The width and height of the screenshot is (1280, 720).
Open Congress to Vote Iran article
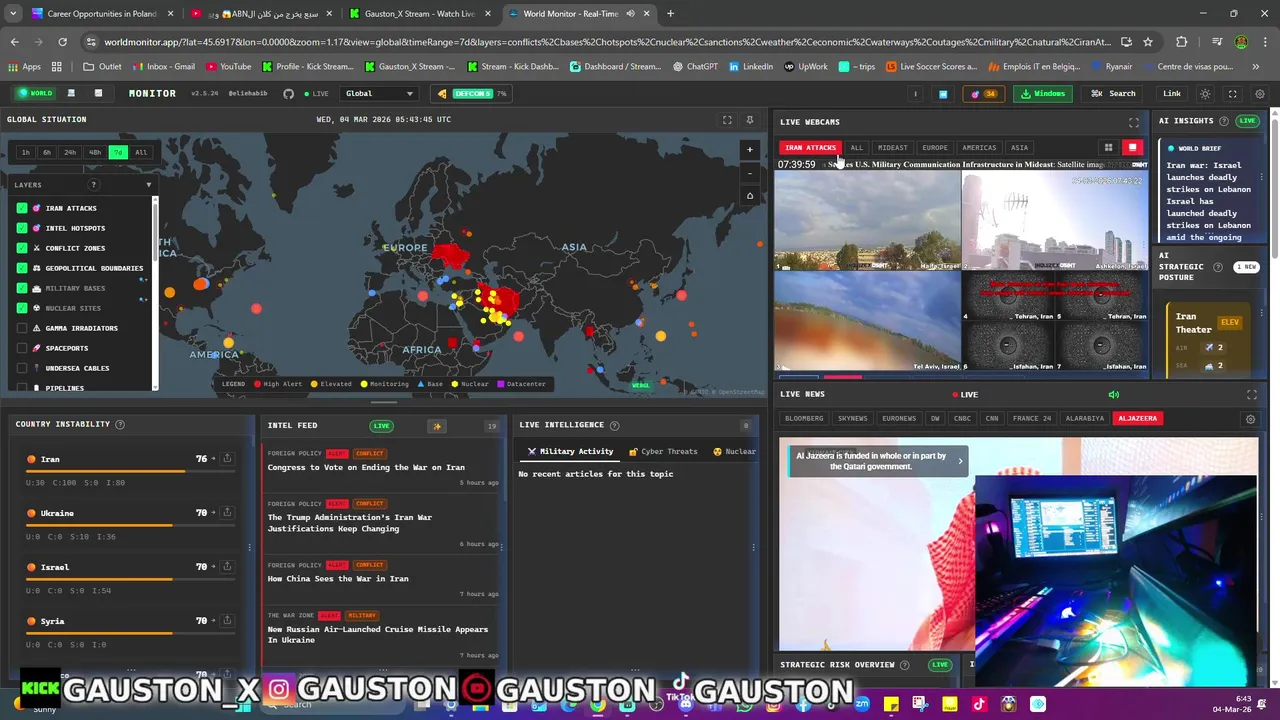366,468
